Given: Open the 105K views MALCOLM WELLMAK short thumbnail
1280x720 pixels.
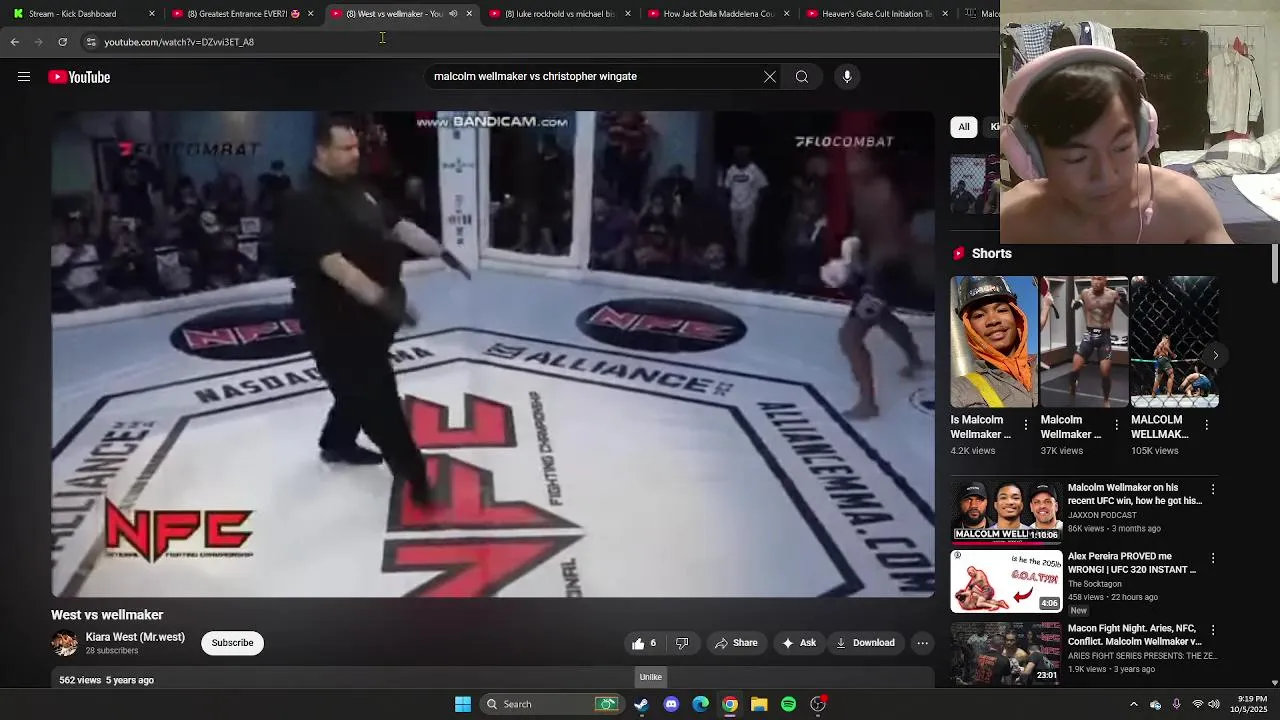Looking at the screenshot, I should point(1174,342).
